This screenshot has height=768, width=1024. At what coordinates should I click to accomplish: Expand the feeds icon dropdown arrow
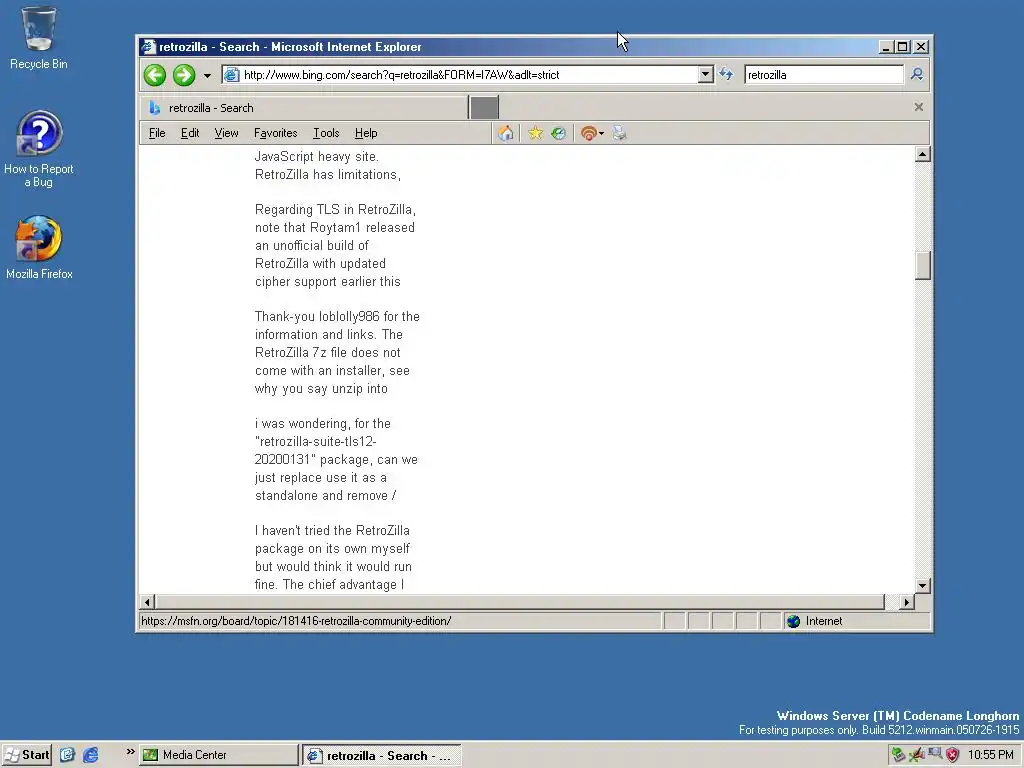(601, 134)
